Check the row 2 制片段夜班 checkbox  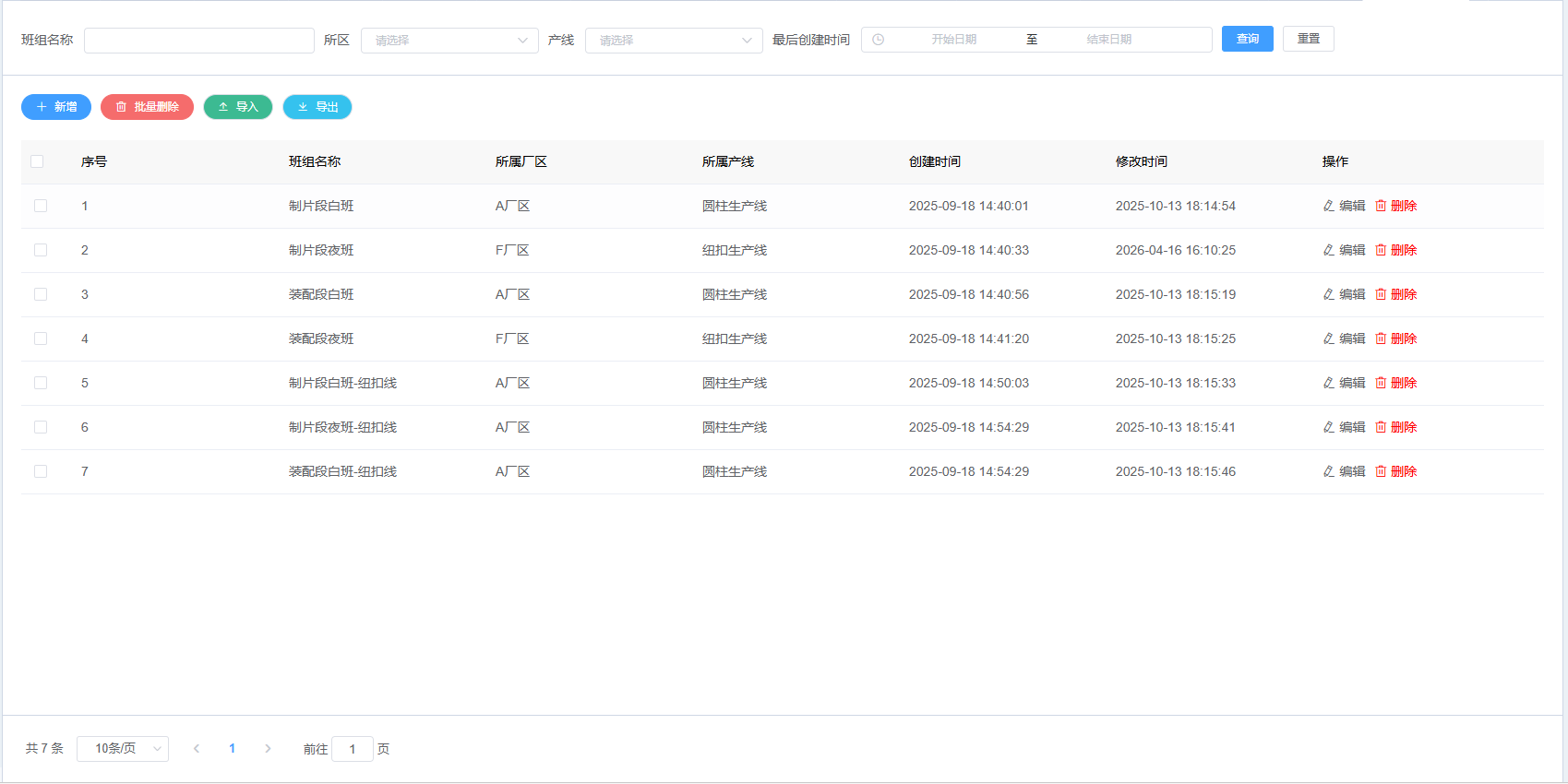click(41, 250)
